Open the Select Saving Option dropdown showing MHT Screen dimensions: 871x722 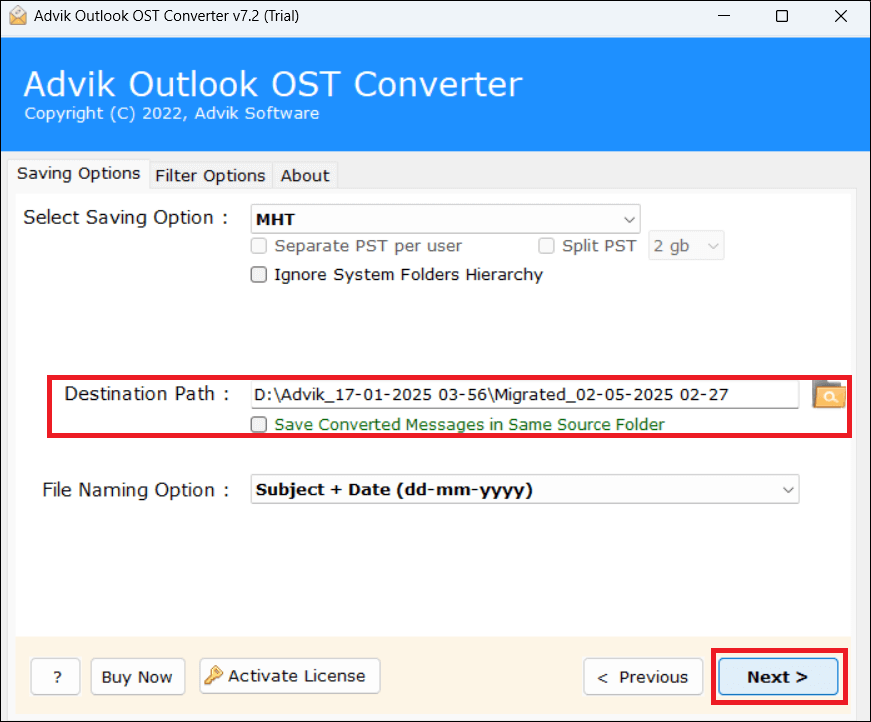coord(445,219)
